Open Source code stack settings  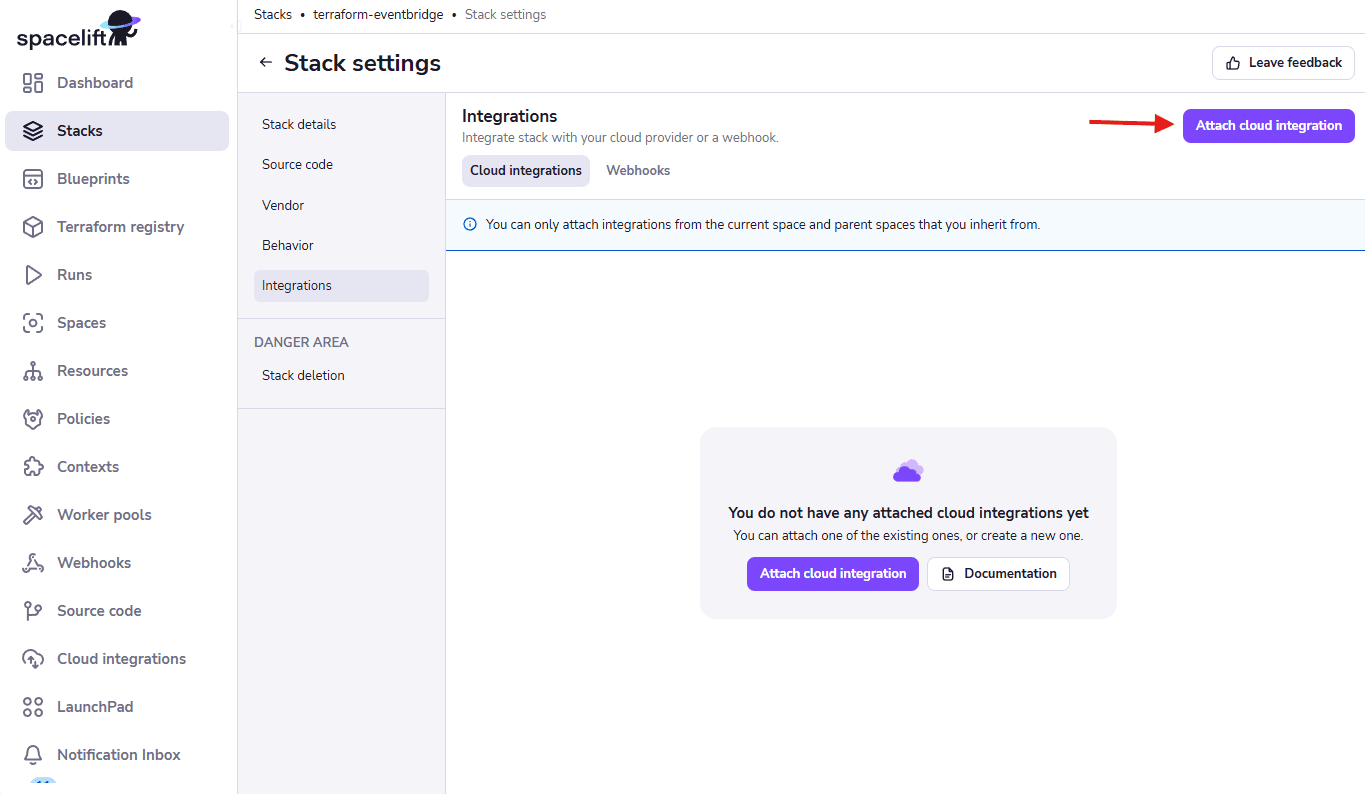(x=341, y=165)
